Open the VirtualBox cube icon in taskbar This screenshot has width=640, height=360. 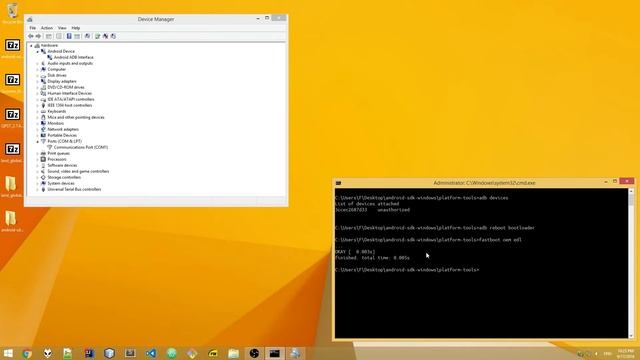tap(109, 353)
